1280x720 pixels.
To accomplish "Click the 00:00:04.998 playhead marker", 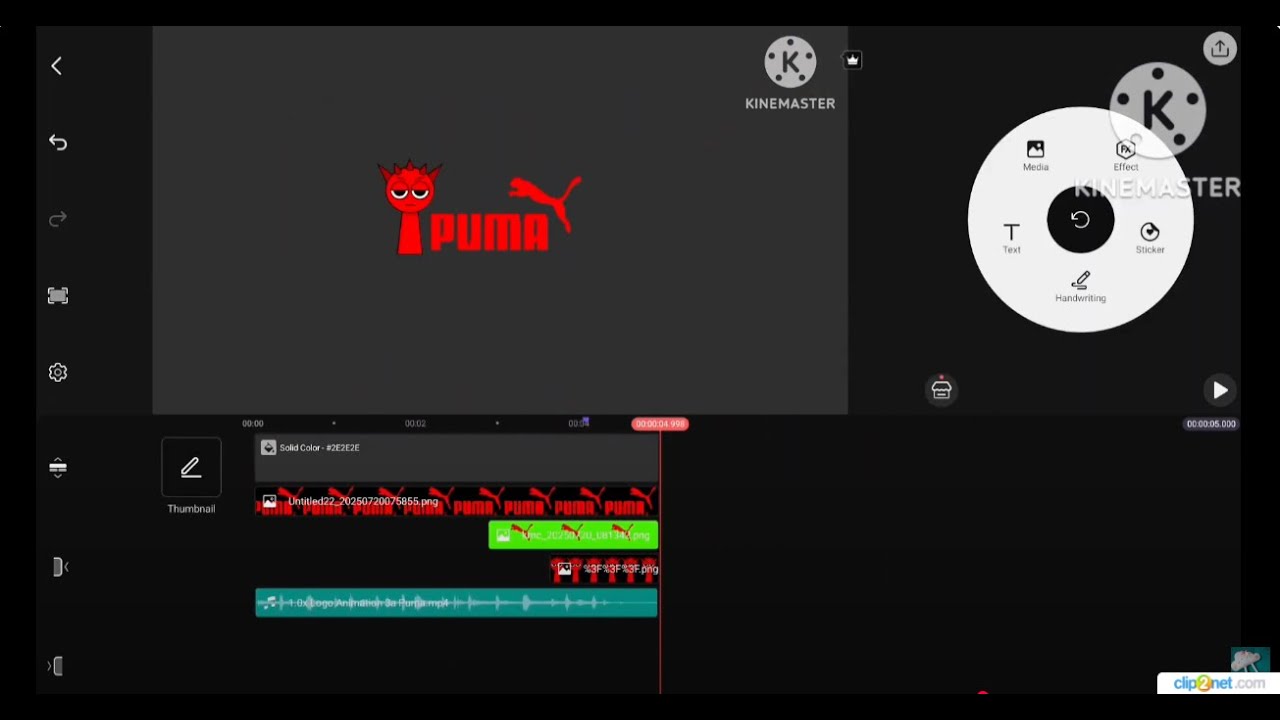I will tap(660, 424).
